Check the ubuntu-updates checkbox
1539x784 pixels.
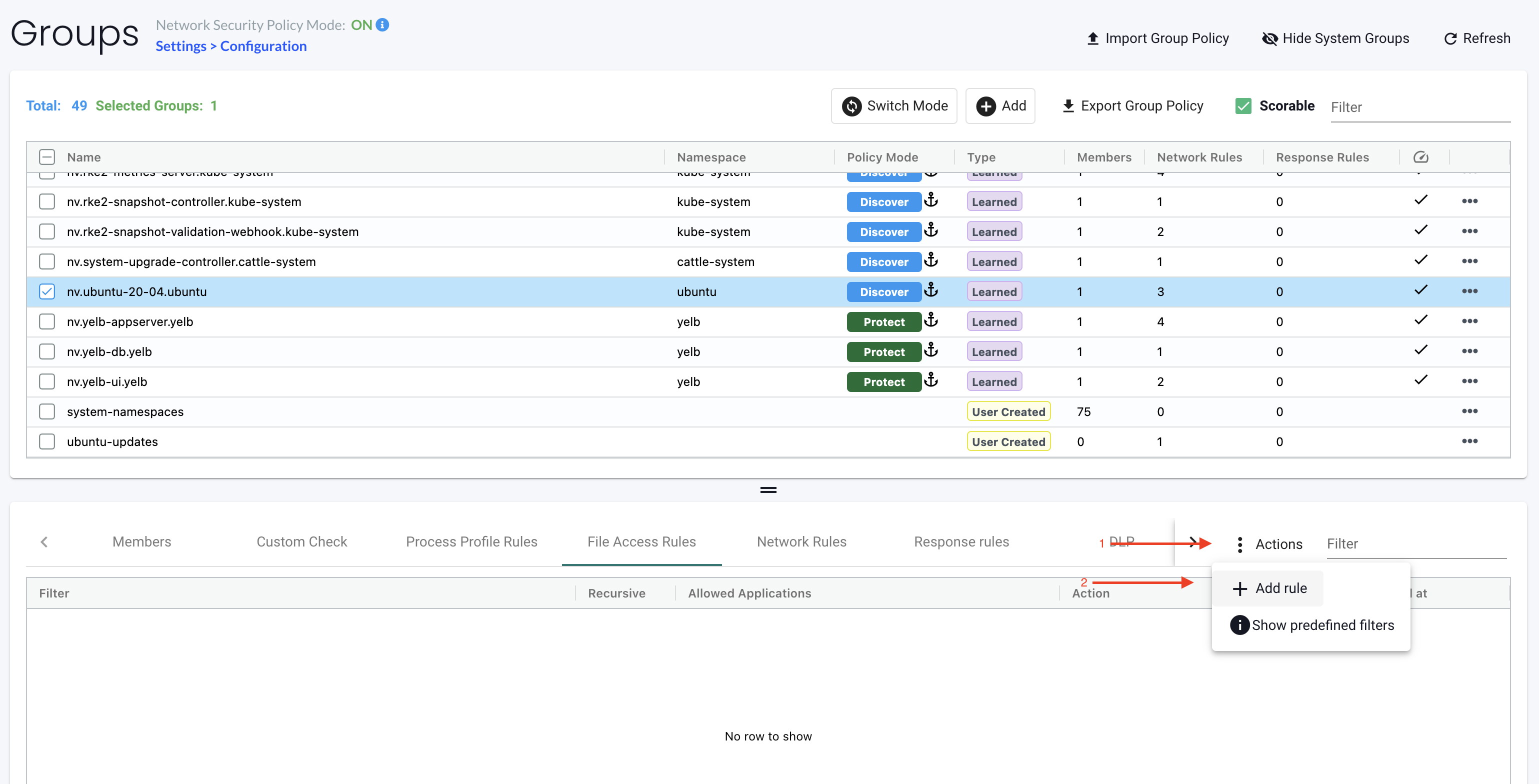(x=46, y=441)
